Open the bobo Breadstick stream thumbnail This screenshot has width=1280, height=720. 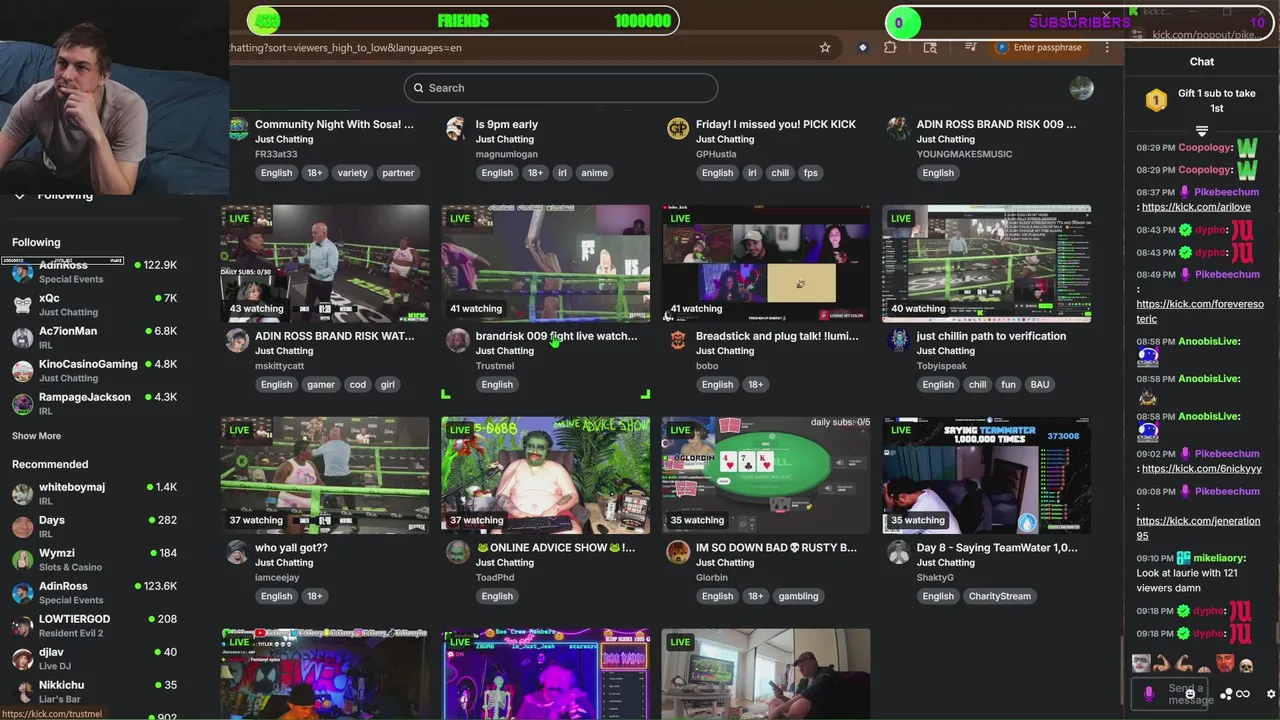(766, 264)
